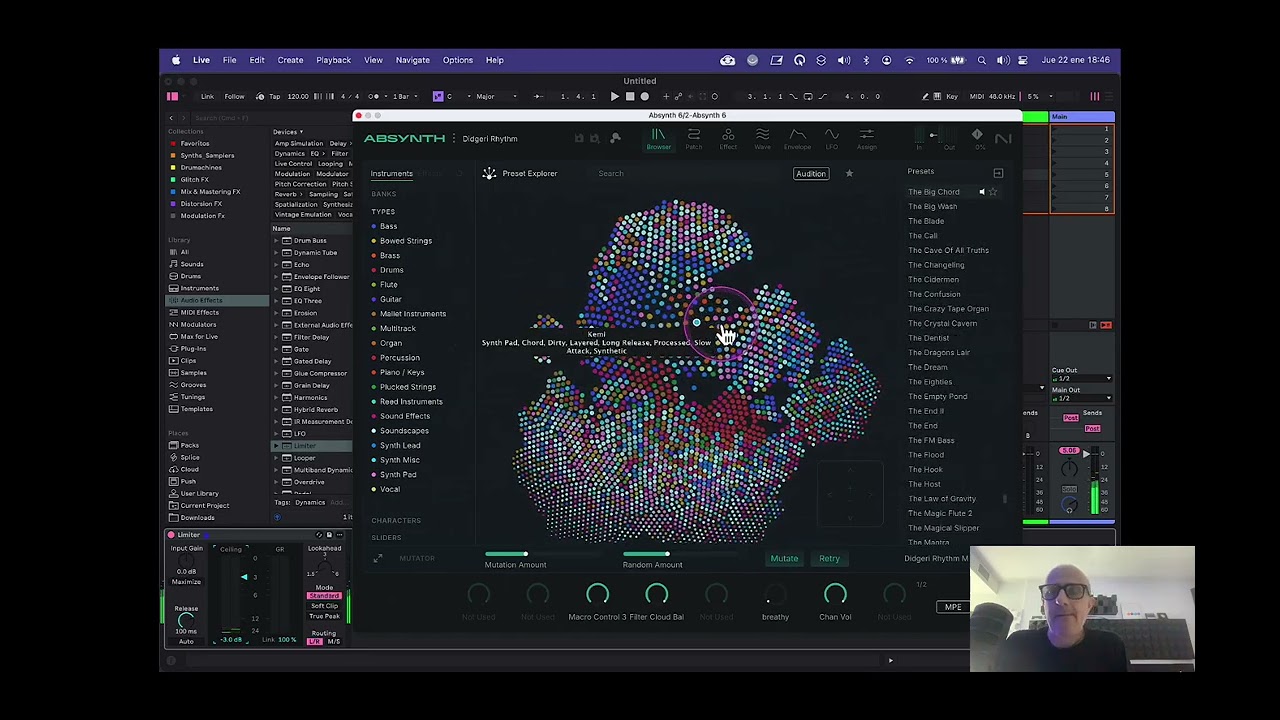Click the speaker icon on The Big Chord
The image size is (1280, 720).
pyautogui.click(x=981, y=192)
